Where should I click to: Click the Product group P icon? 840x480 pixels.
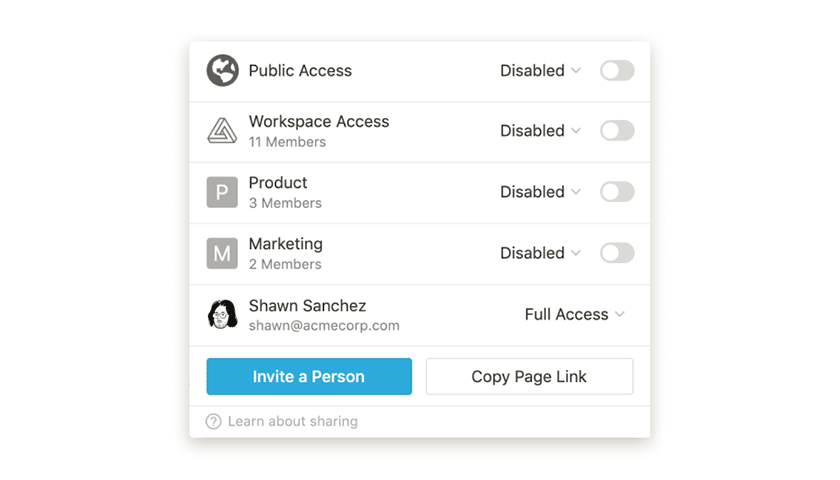click(222, 192)
